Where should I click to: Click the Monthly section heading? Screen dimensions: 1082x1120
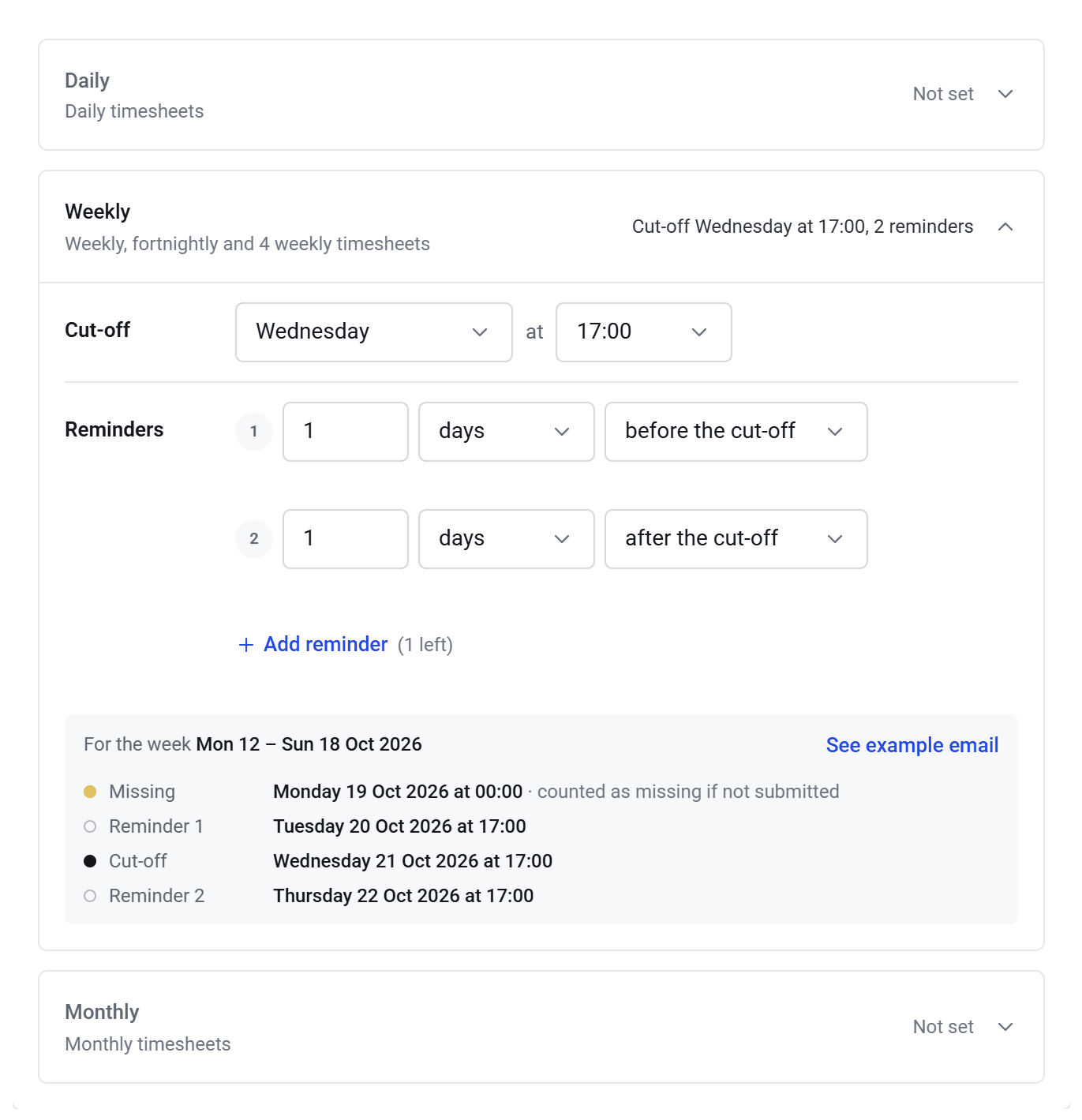[x=102, y=1012]
